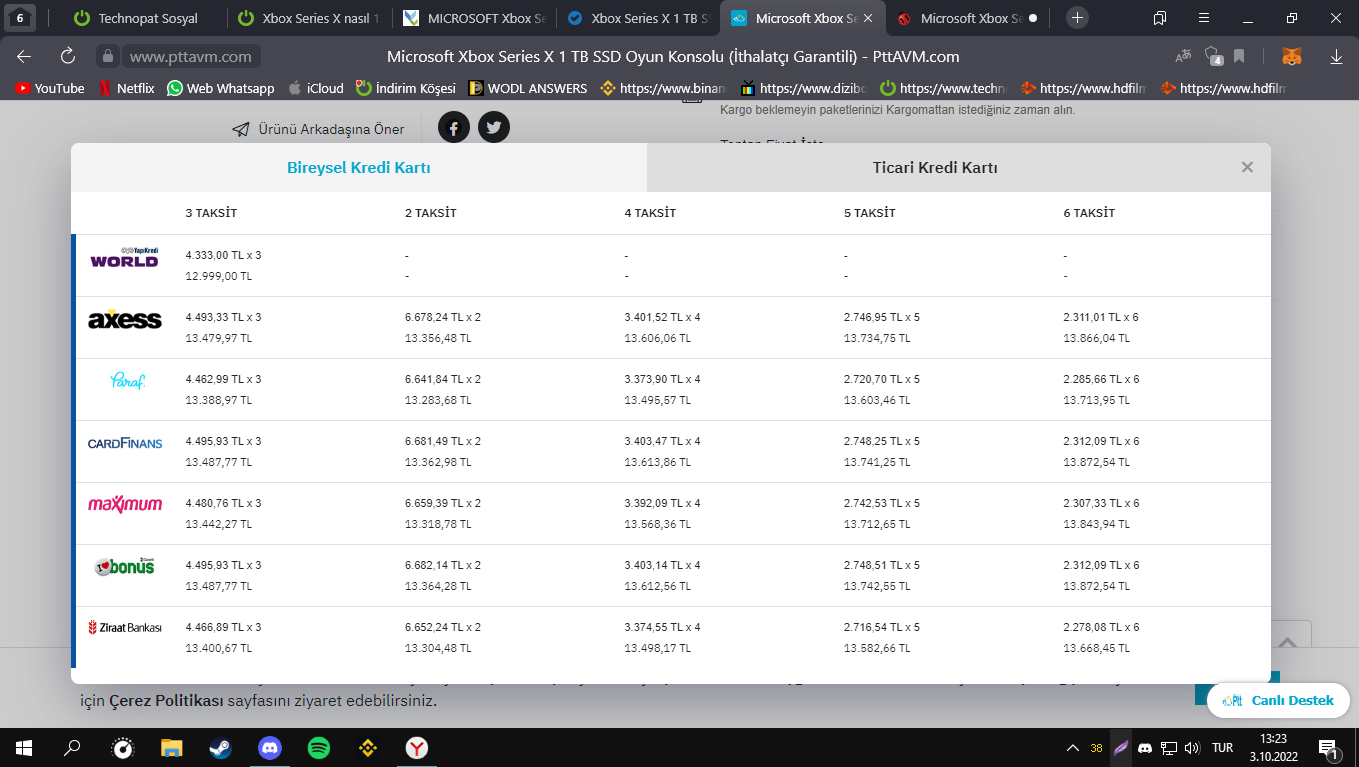Click Ziraat cell 2.278,08 TL x 6
1359x767 pixels.
pyautogui.click(x=1101, y=627)
